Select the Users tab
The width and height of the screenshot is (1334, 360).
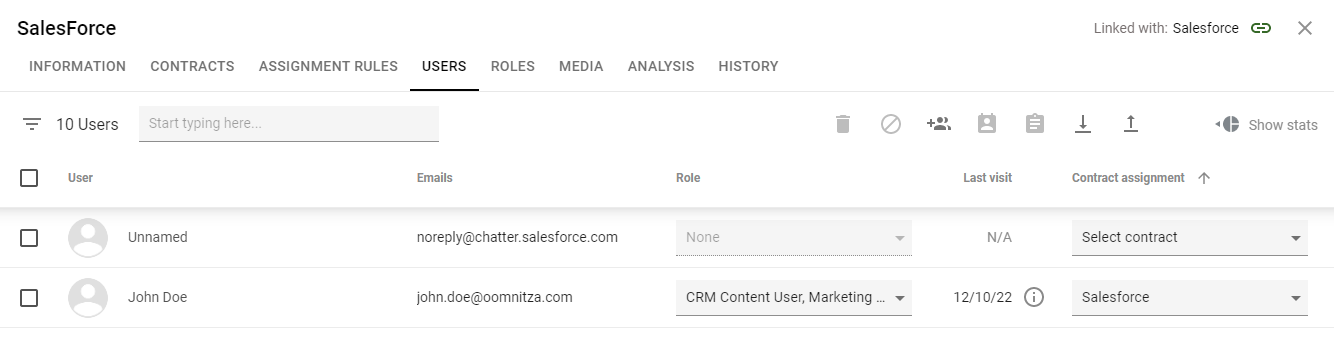[444, 66]
